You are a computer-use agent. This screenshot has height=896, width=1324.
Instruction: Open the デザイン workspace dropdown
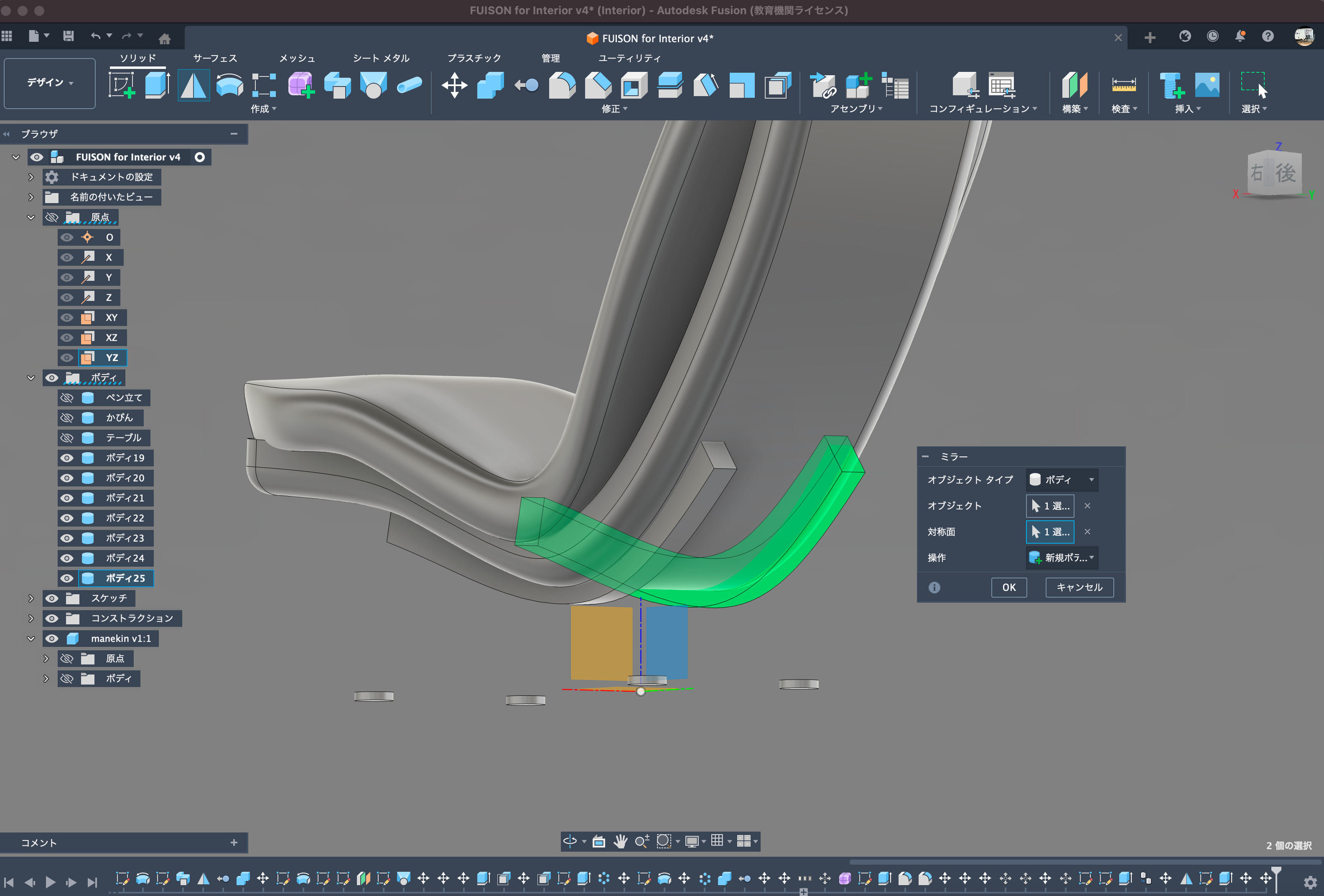coord(50,83)
